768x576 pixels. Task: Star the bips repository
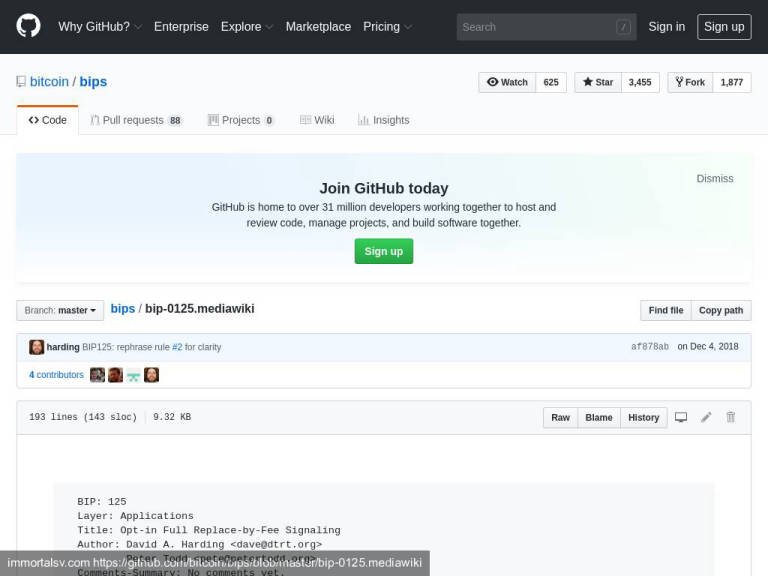[x=597, y=82]
